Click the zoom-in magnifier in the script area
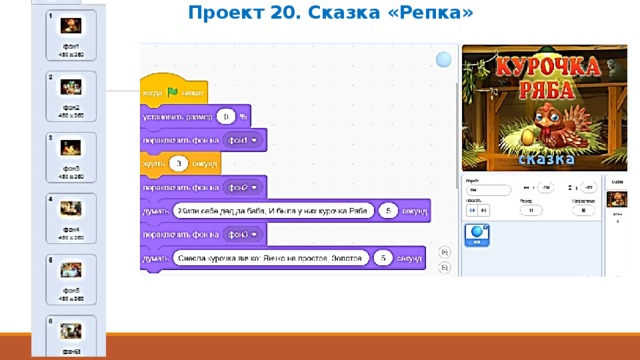Viewport: 640px width, 360px height. (x=444, y=253)
